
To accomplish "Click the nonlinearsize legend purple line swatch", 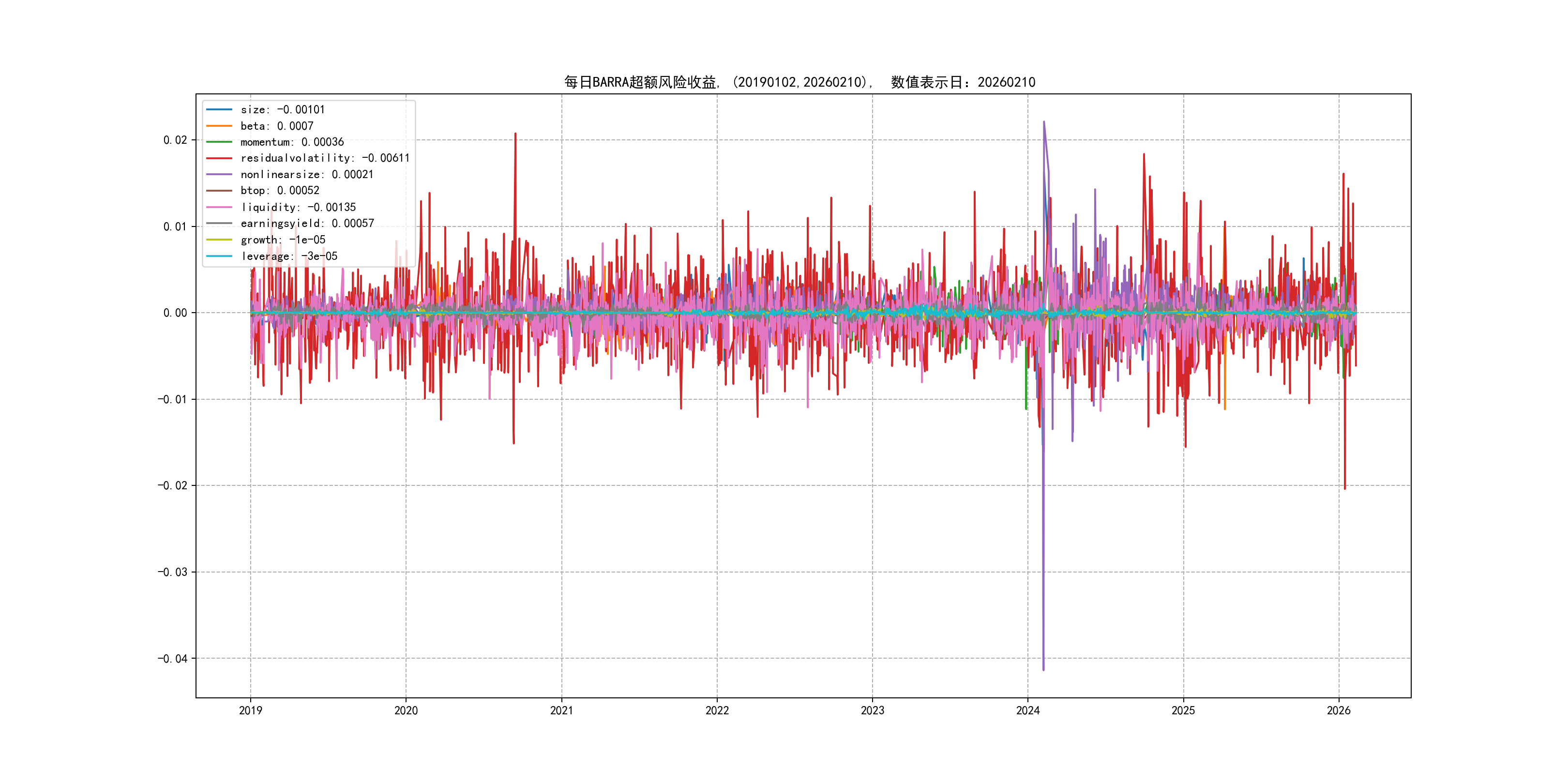I will pyautogui.click(x=219, y=175).
